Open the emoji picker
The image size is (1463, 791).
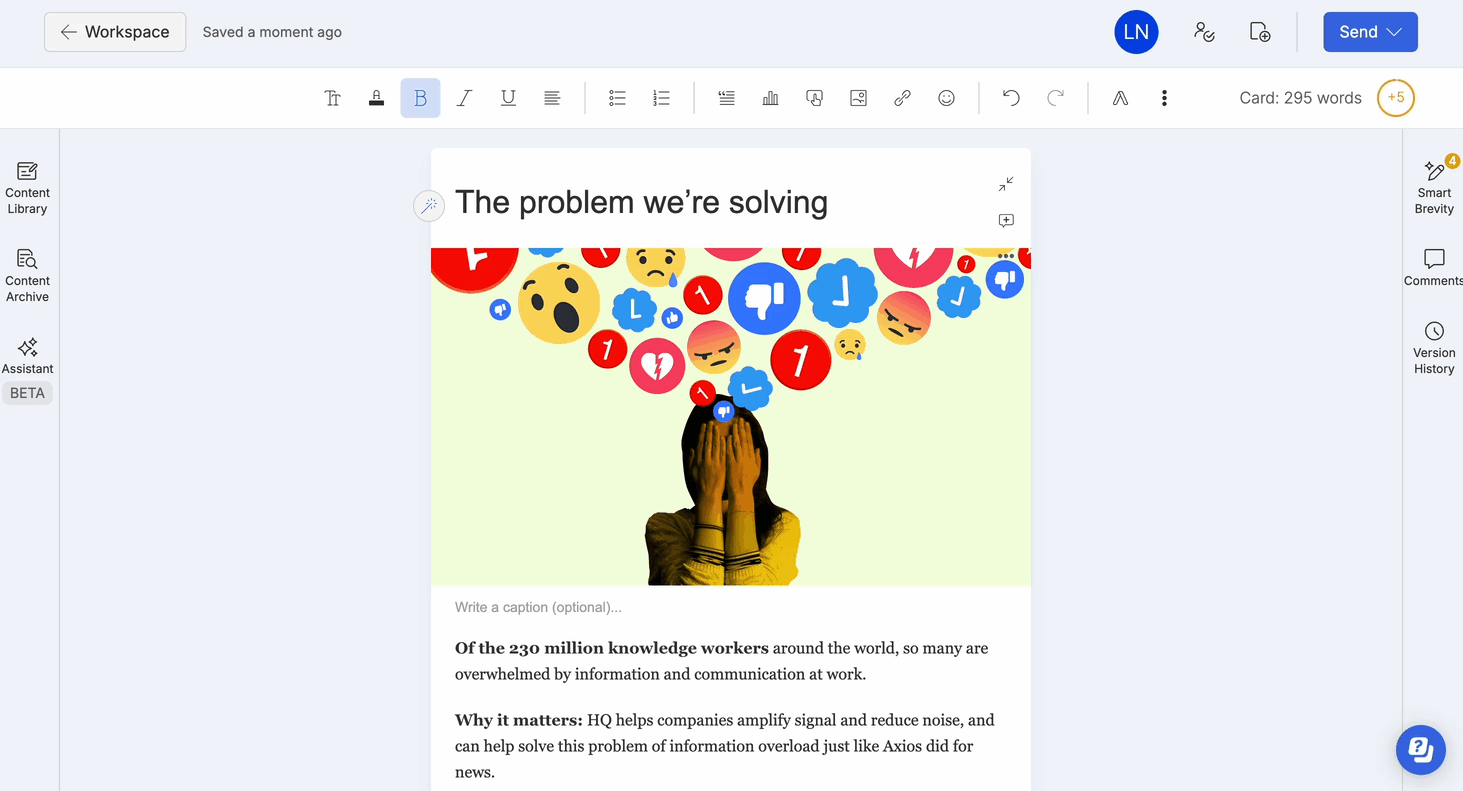946,98
